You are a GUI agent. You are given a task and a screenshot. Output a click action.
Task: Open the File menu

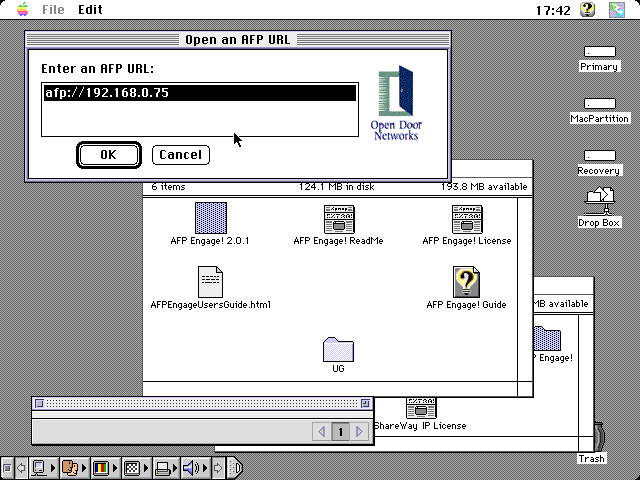[53, 9]
